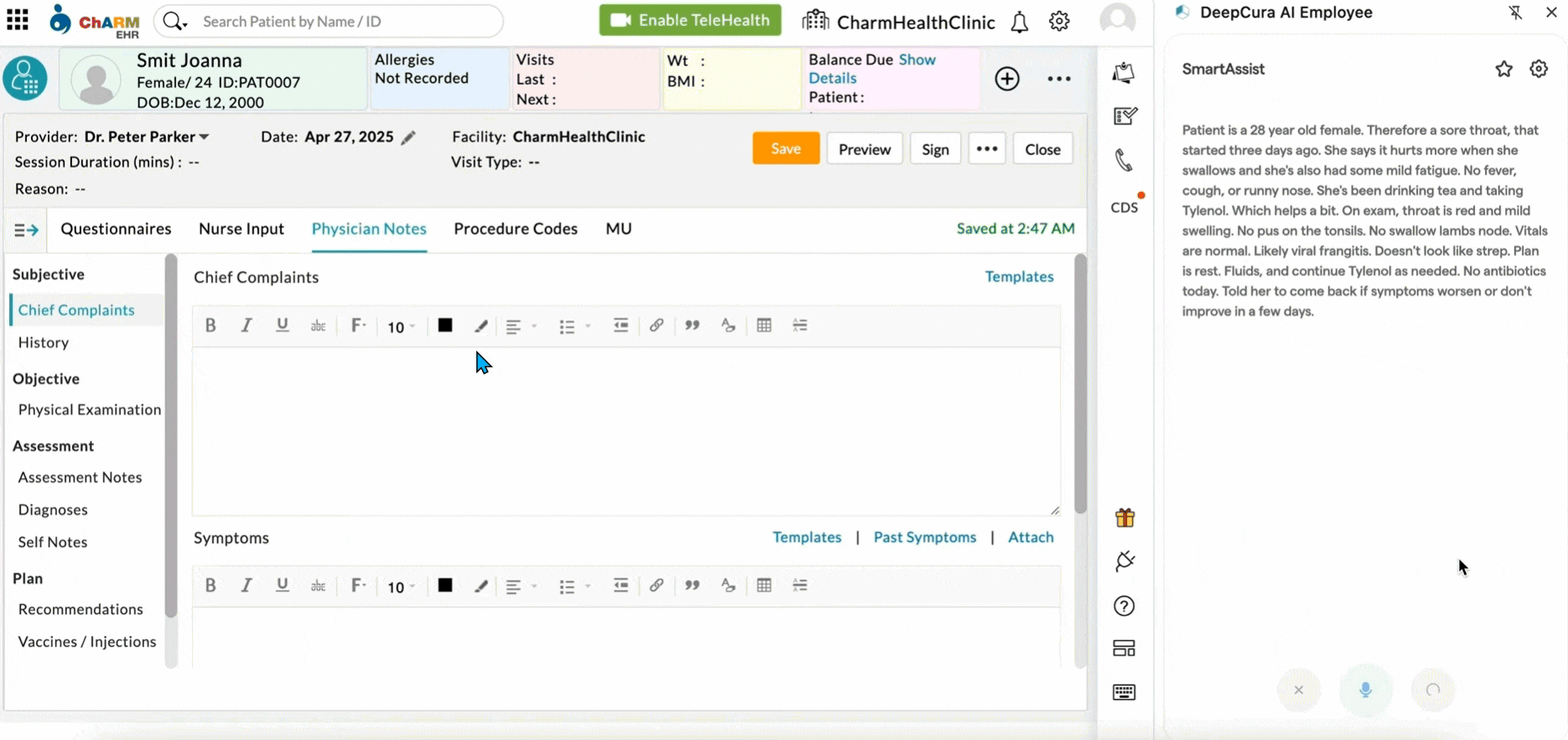Click the SmartAssist microphone button
The height and width of the screenshot is (740, 1568).
(1365, 690)
